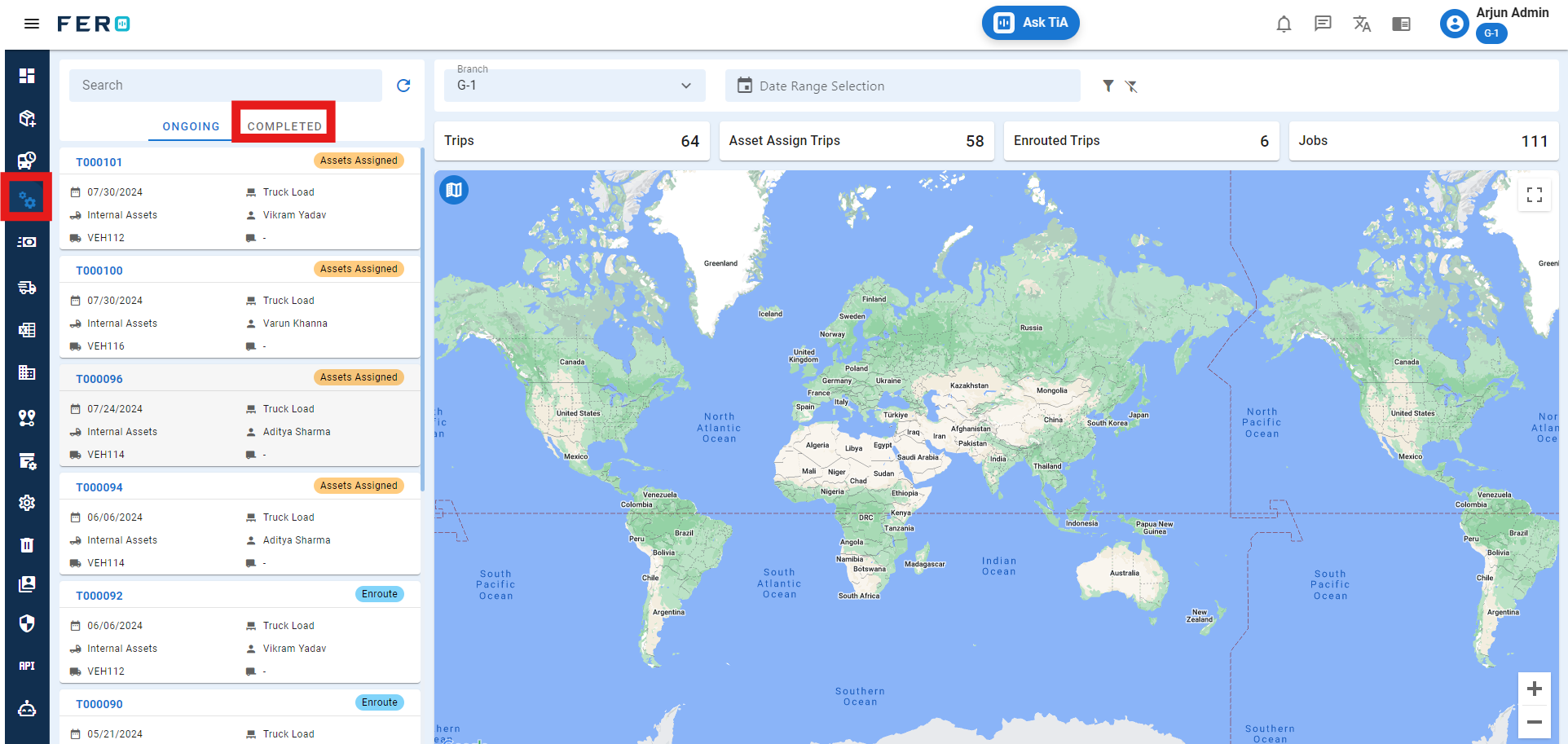Viewport: 1568px width, 744px height.
Task: Refresh the trip list
Action: click(403, 86)
